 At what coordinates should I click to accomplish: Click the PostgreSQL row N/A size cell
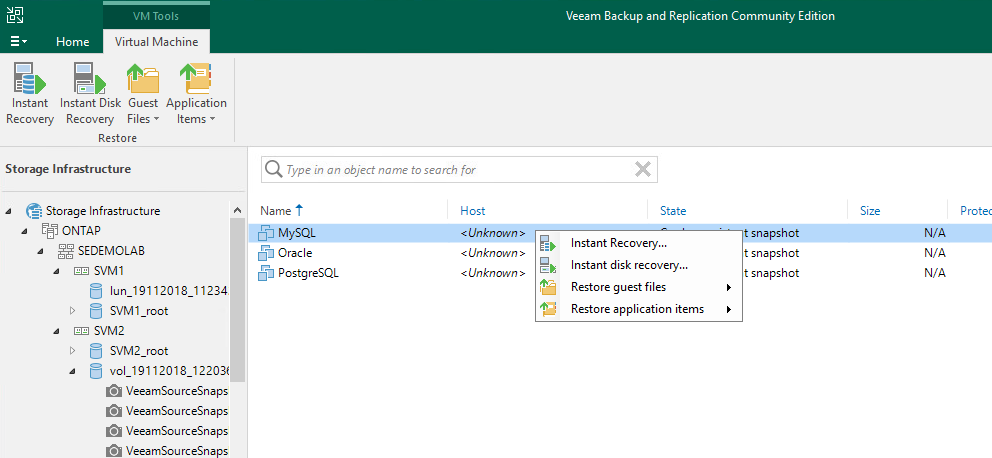[x=934, y=273]
